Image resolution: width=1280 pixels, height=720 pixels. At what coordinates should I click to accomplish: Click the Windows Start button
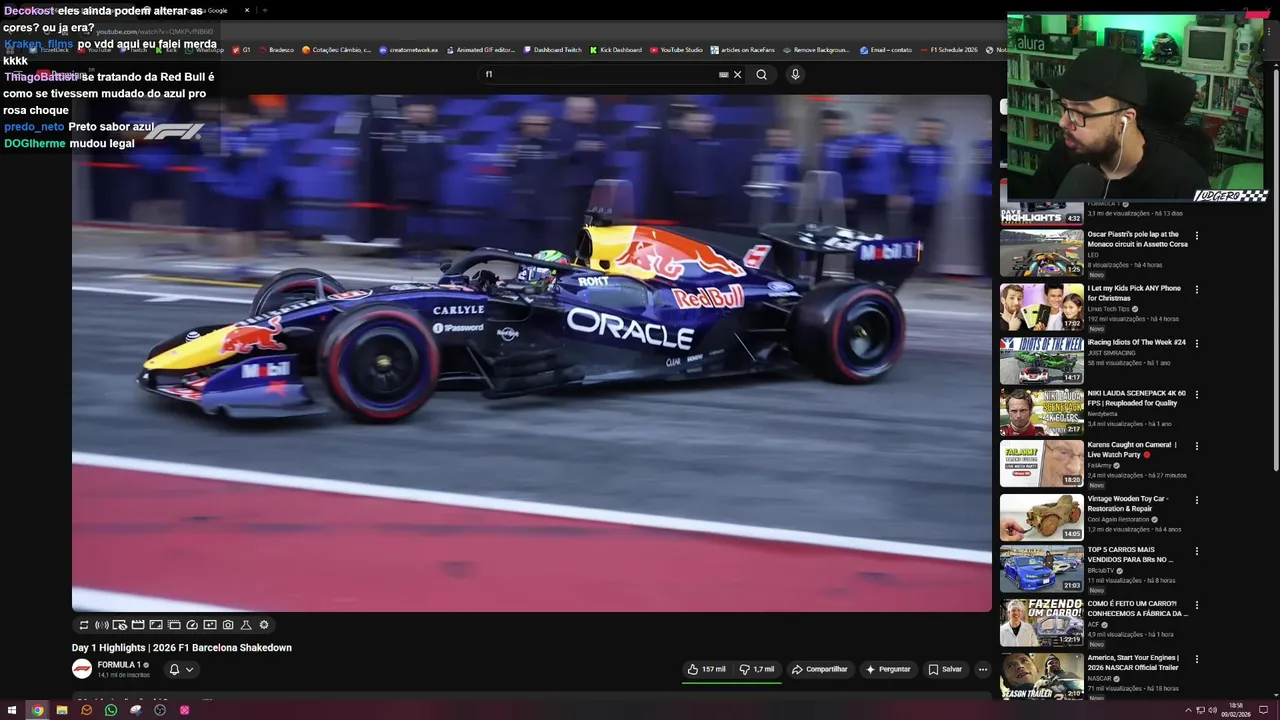point(12,710)
